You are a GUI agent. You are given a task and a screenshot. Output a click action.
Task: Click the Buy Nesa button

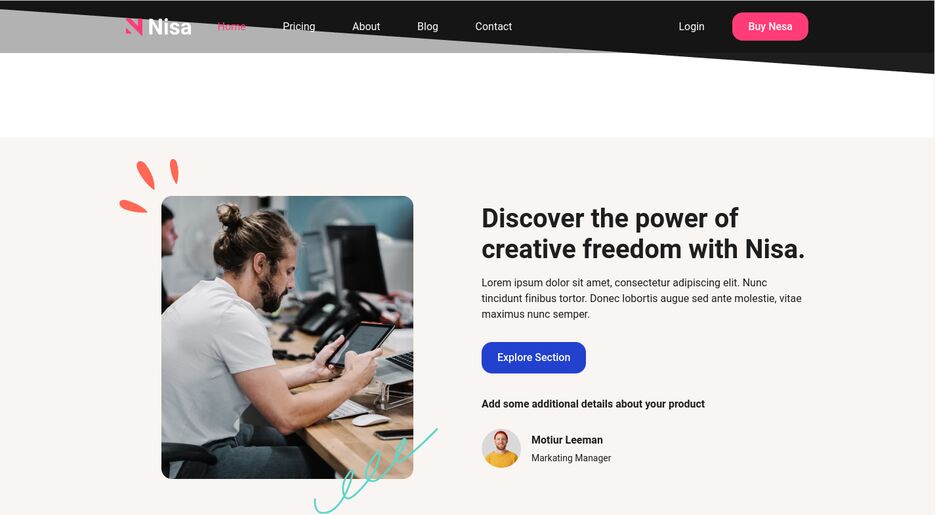(770, 26)
